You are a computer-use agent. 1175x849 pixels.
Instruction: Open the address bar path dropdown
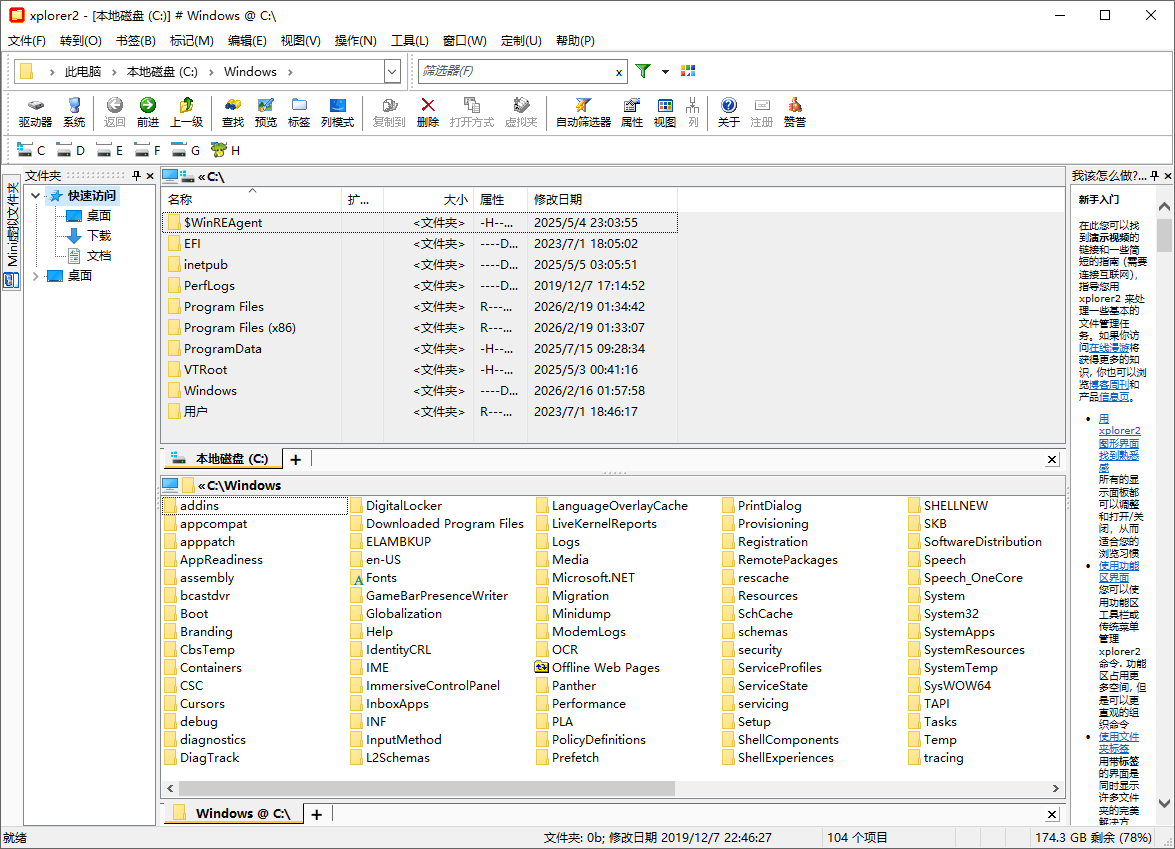click(x=392, y=72)
